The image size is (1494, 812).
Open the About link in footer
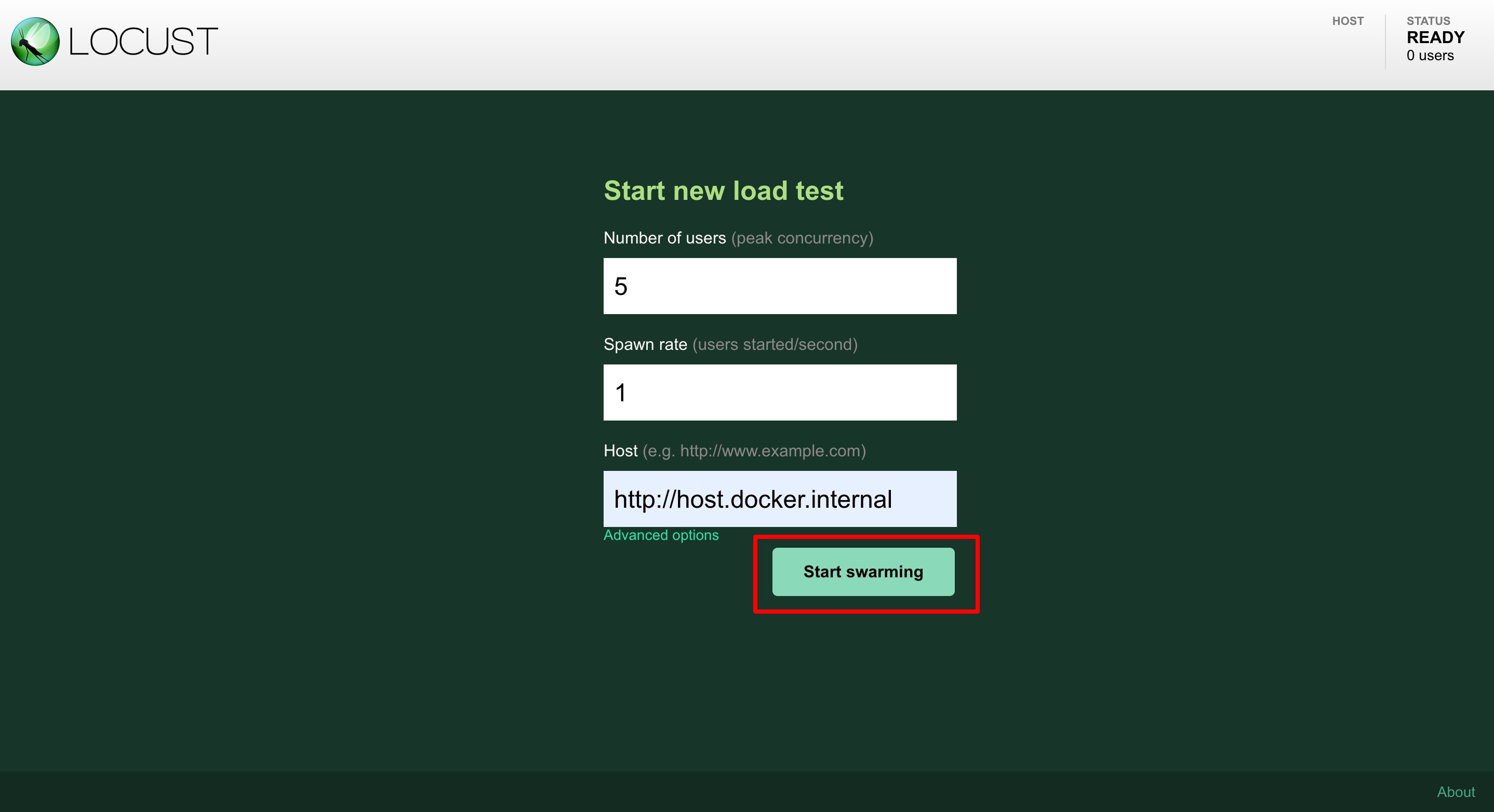(1455, 792)
